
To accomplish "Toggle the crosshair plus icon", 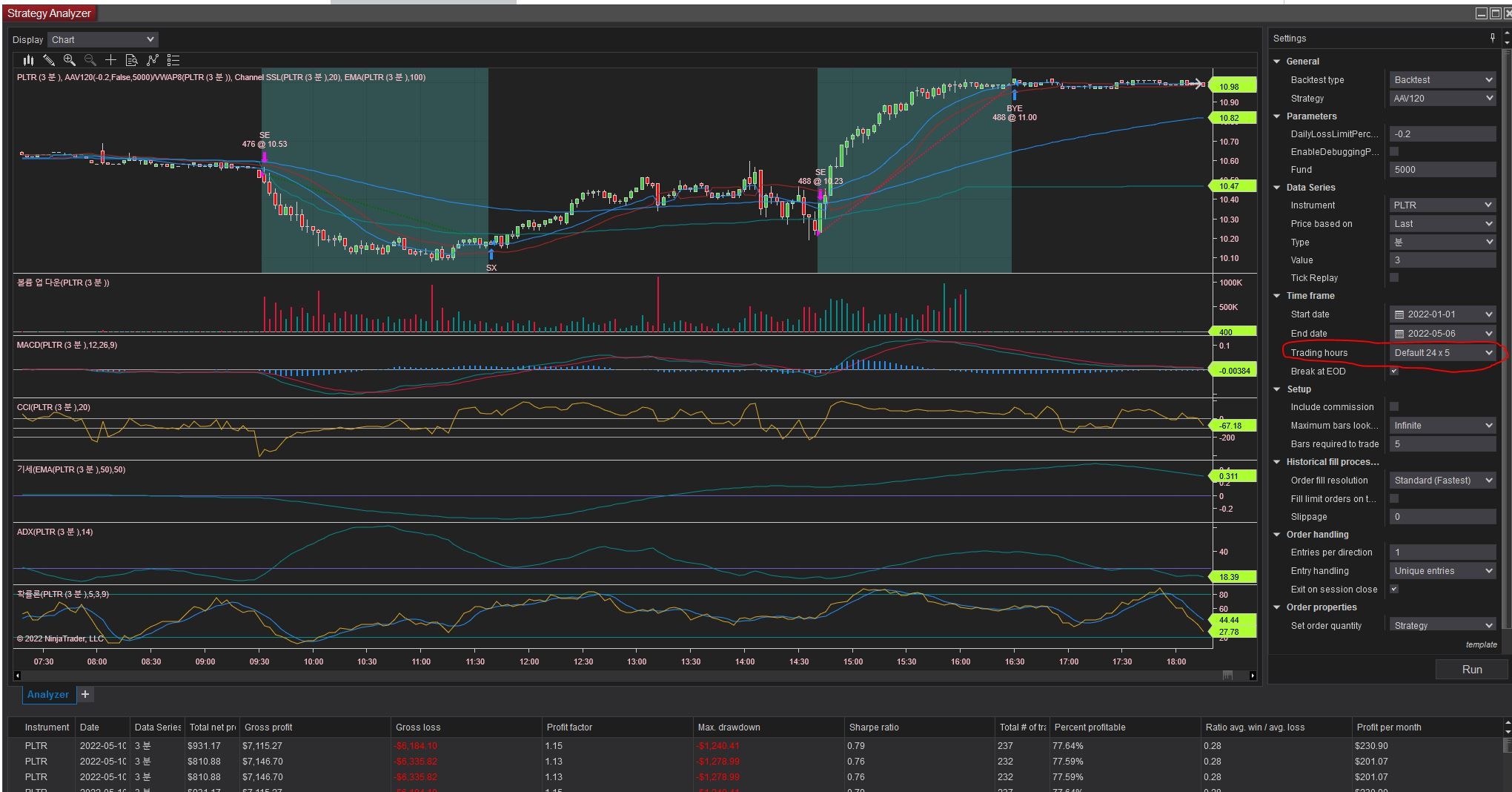I will click(x=110, y=60).
